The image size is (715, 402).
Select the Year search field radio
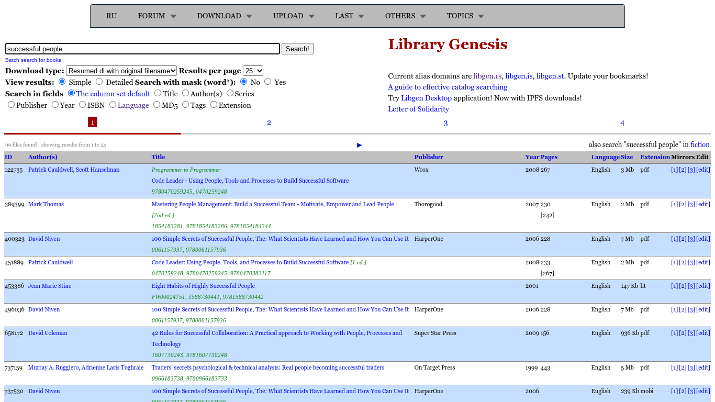click(55, 105)
